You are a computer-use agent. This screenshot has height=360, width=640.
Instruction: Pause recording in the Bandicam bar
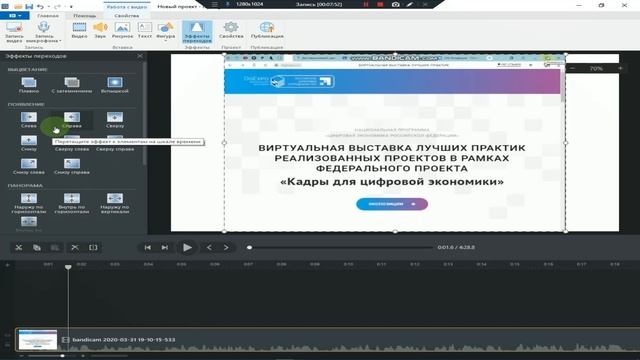tap(366, 4)
